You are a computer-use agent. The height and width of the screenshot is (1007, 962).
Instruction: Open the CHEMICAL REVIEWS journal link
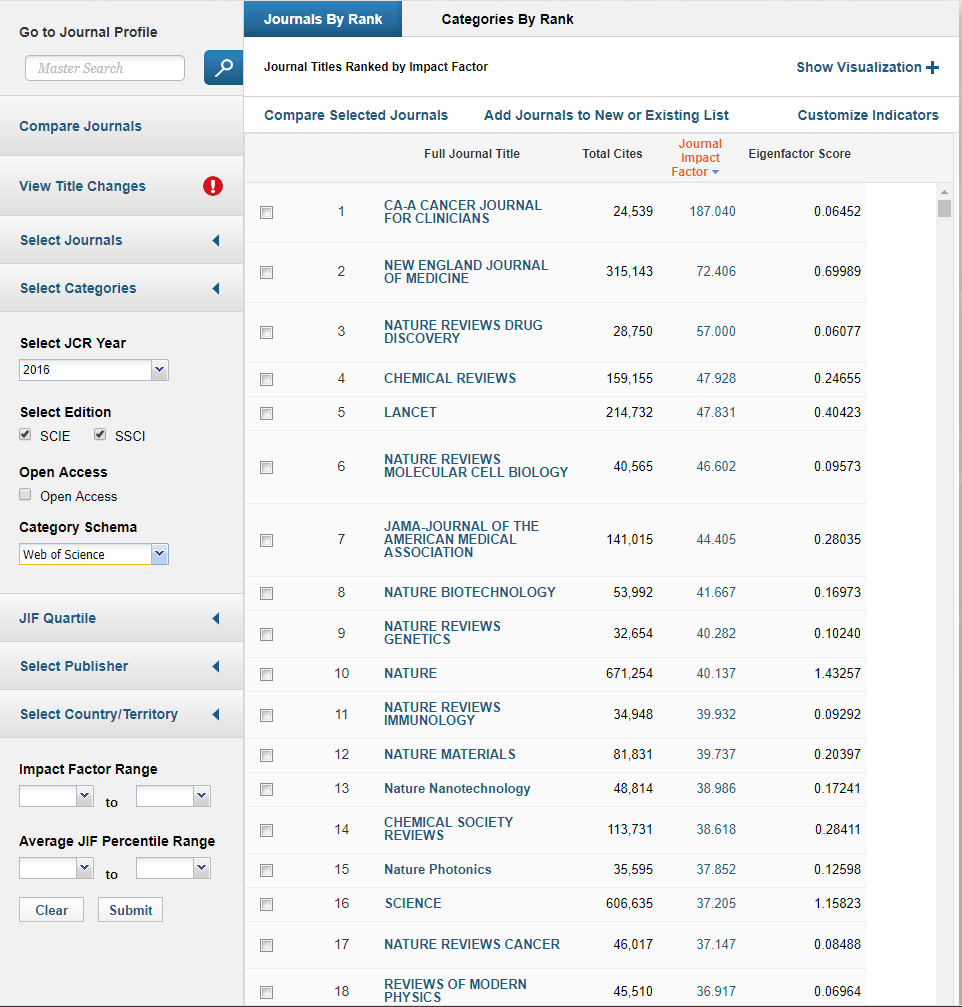click(x=450, y=379)
